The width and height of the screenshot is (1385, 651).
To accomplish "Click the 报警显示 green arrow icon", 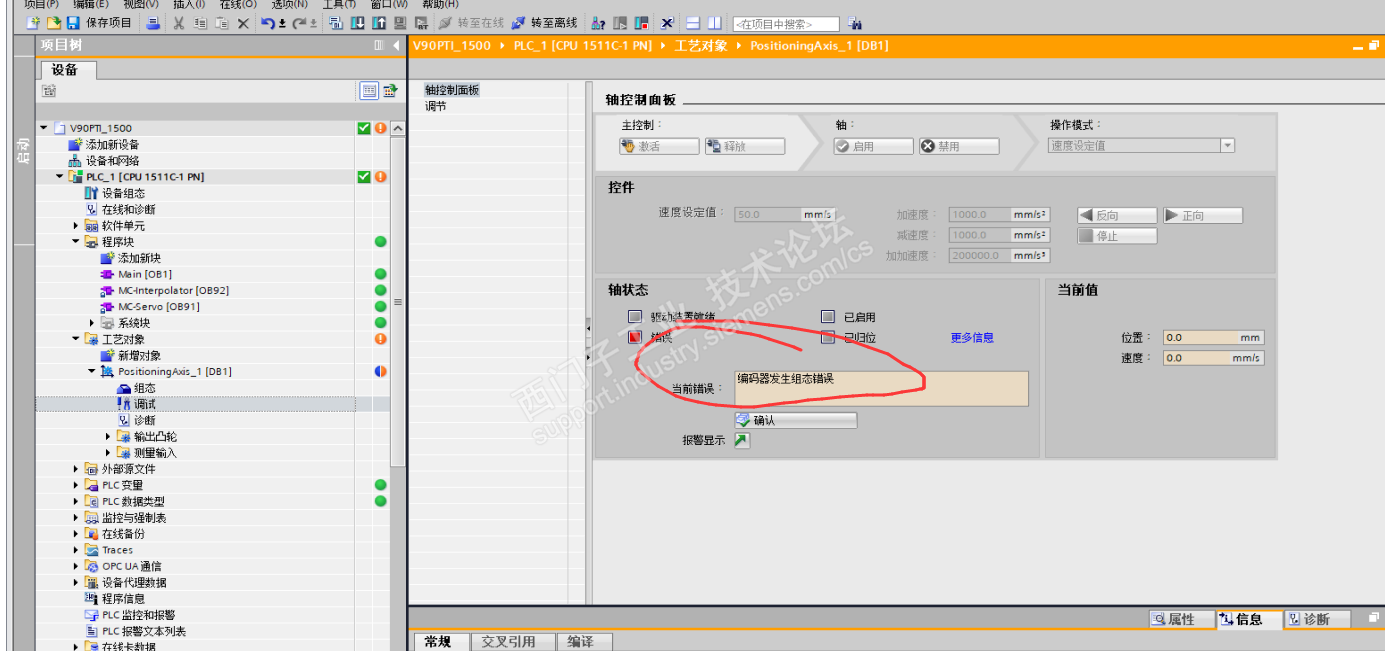I will [x=742, y=440].
